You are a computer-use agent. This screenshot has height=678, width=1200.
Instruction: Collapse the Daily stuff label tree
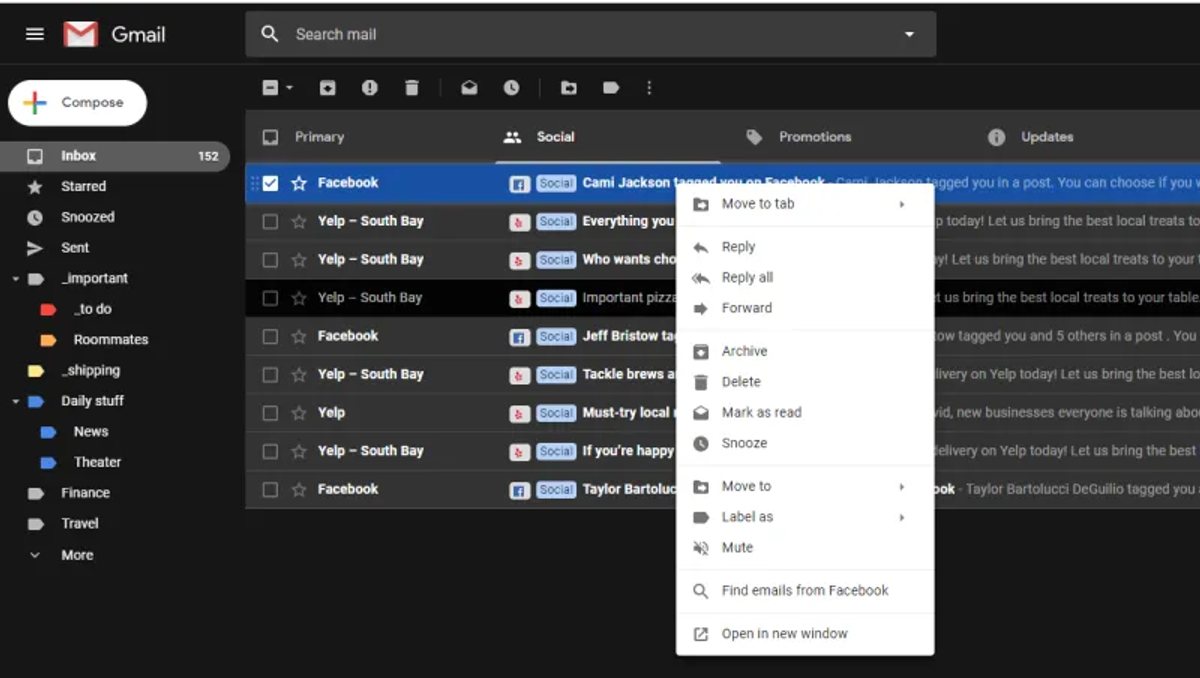coord(16,401)
